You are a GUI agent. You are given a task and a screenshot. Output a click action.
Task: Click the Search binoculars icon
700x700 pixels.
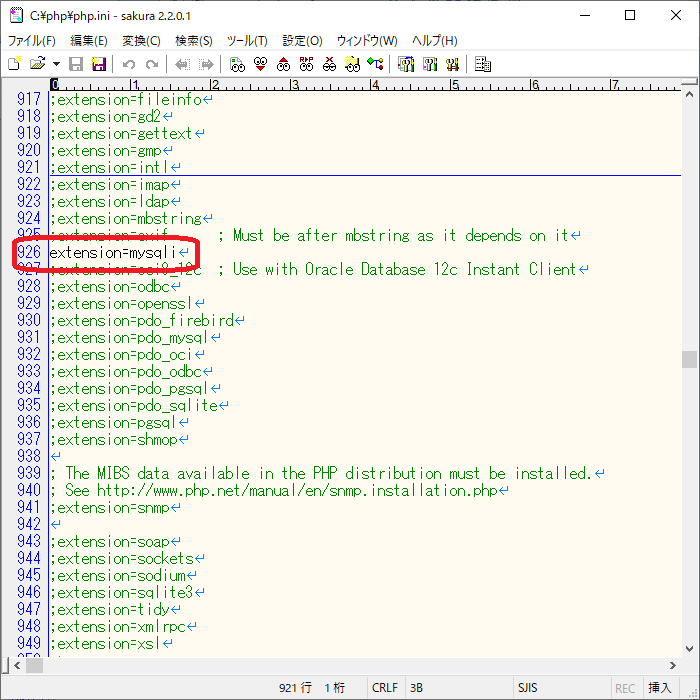click(x=237, y=64)
